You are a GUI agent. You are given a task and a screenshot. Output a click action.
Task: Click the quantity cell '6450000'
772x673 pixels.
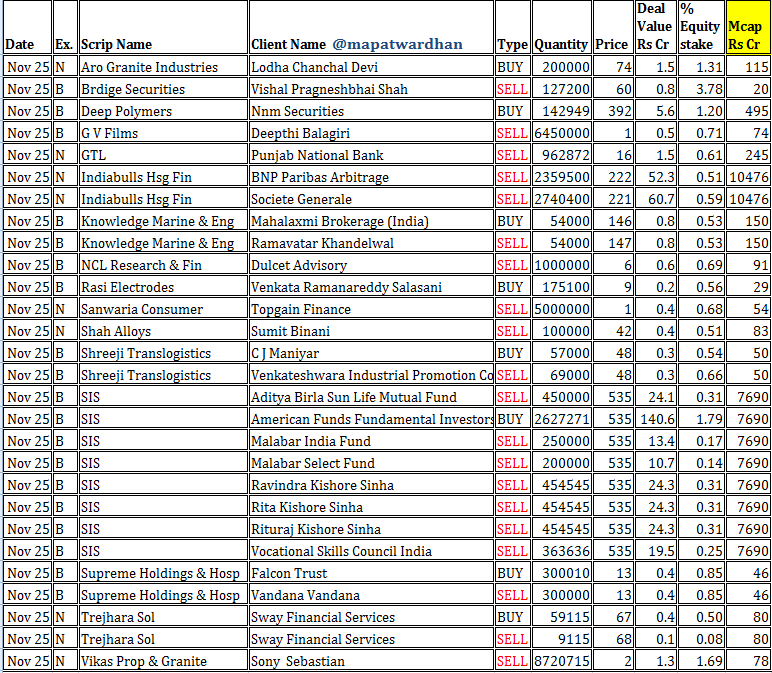[561, 132]
